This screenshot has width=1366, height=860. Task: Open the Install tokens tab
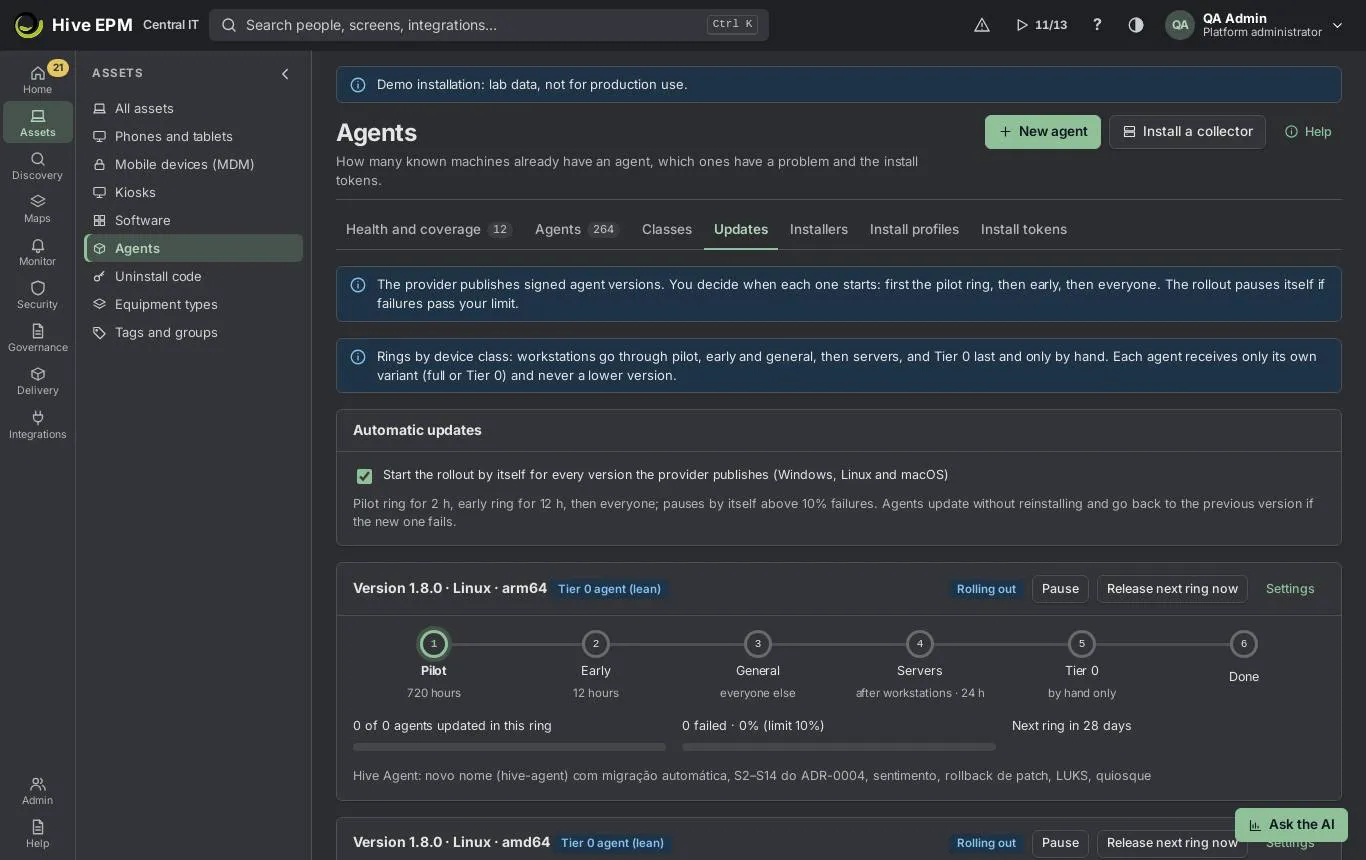(x=1024, y=229)
